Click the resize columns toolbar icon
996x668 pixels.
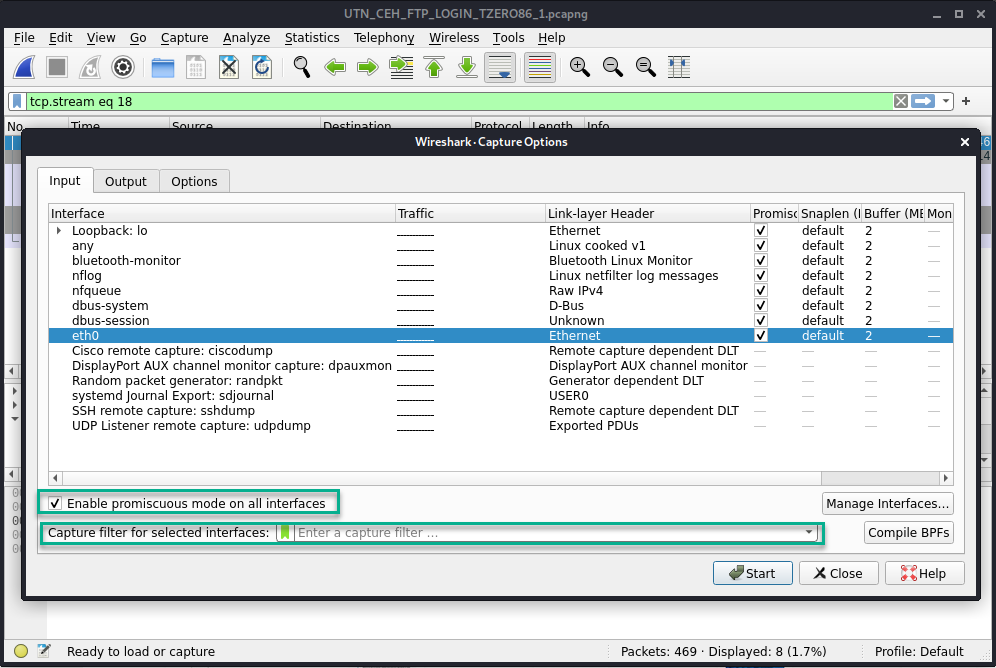678,67
